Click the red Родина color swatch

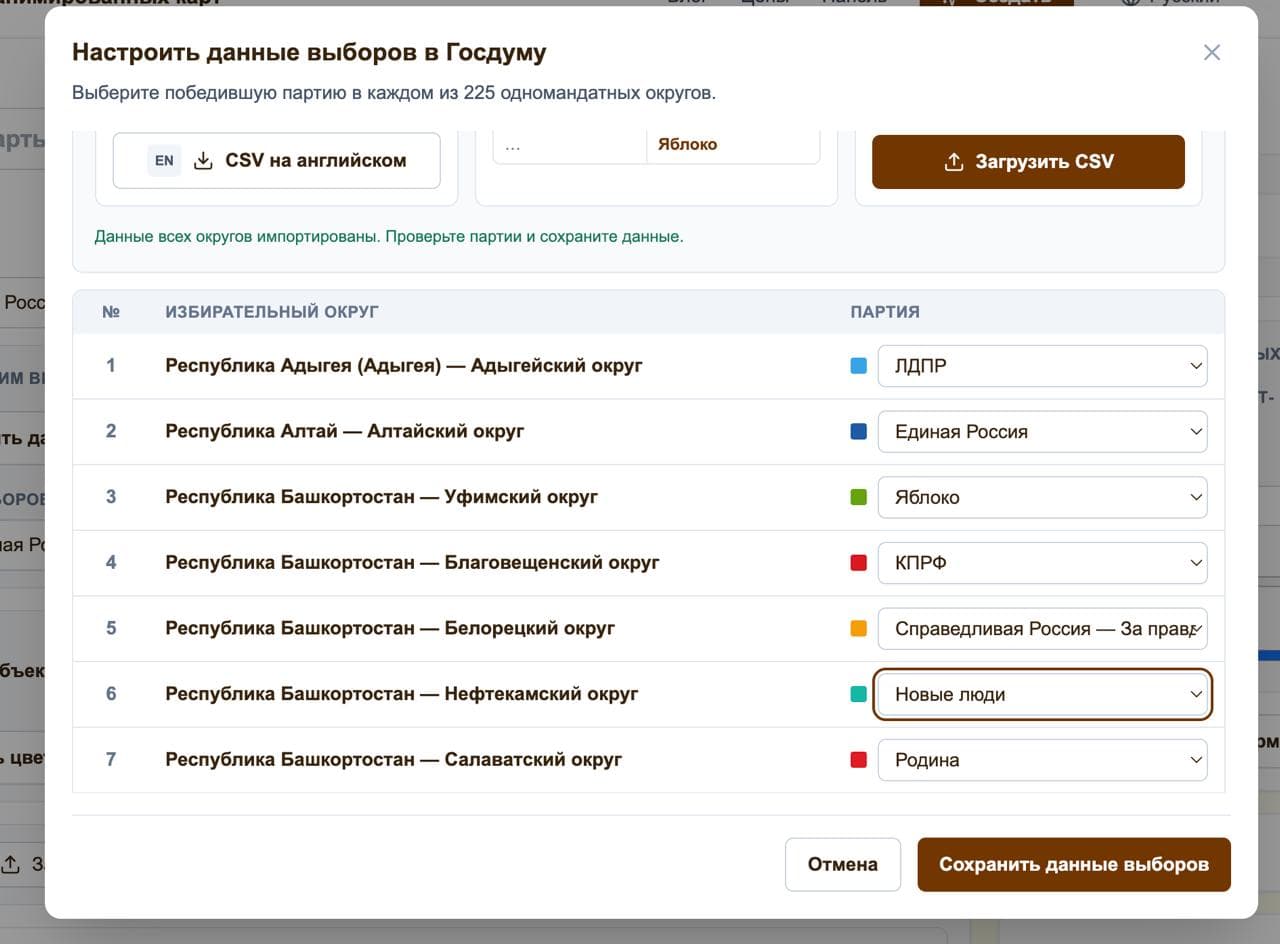click(858, 760)
